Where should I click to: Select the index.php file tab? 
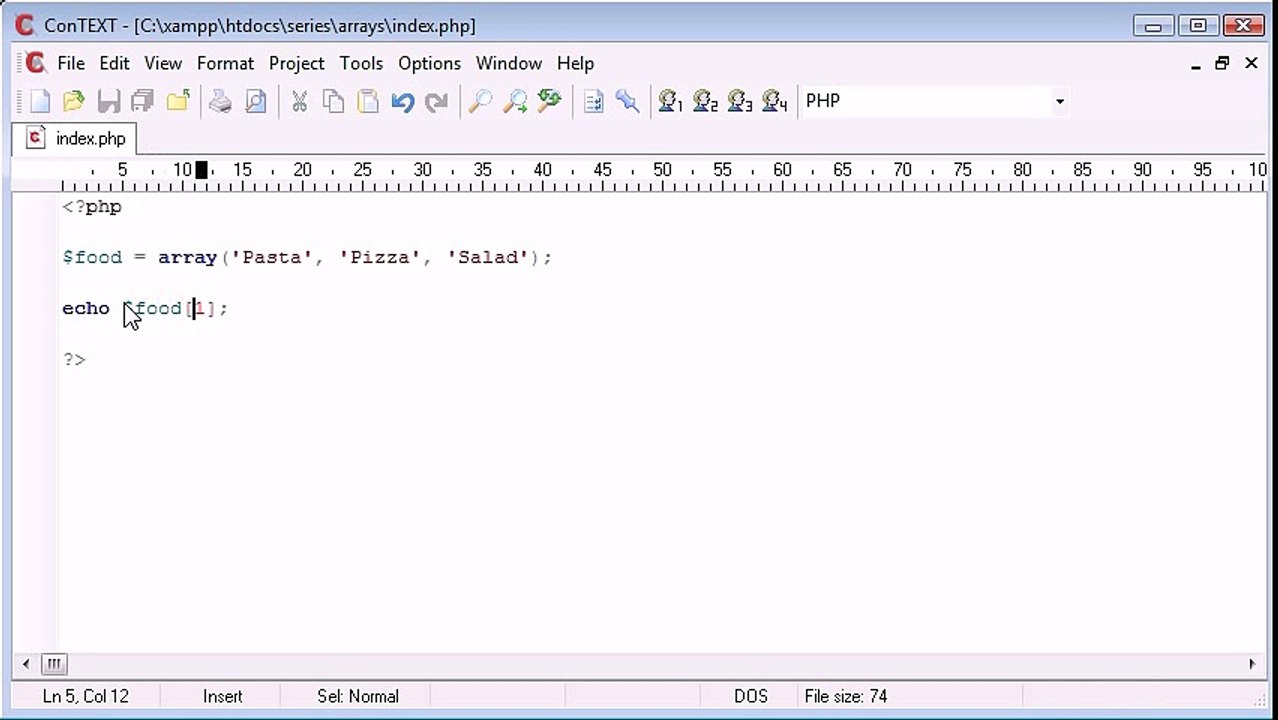(76, 138)
